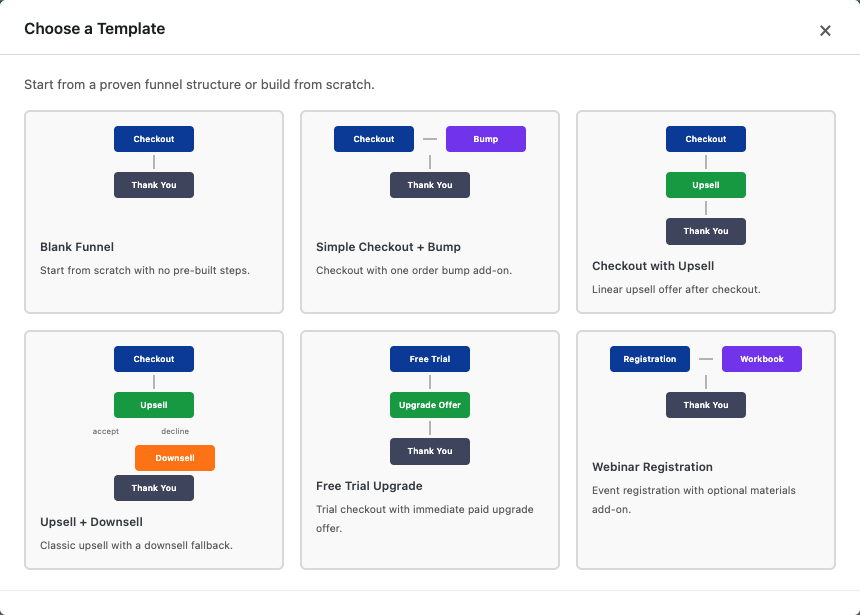Click Checkout node in Checkout with Upsell
The width and height of the screenshot is (860, 615).
pos(705,139)
